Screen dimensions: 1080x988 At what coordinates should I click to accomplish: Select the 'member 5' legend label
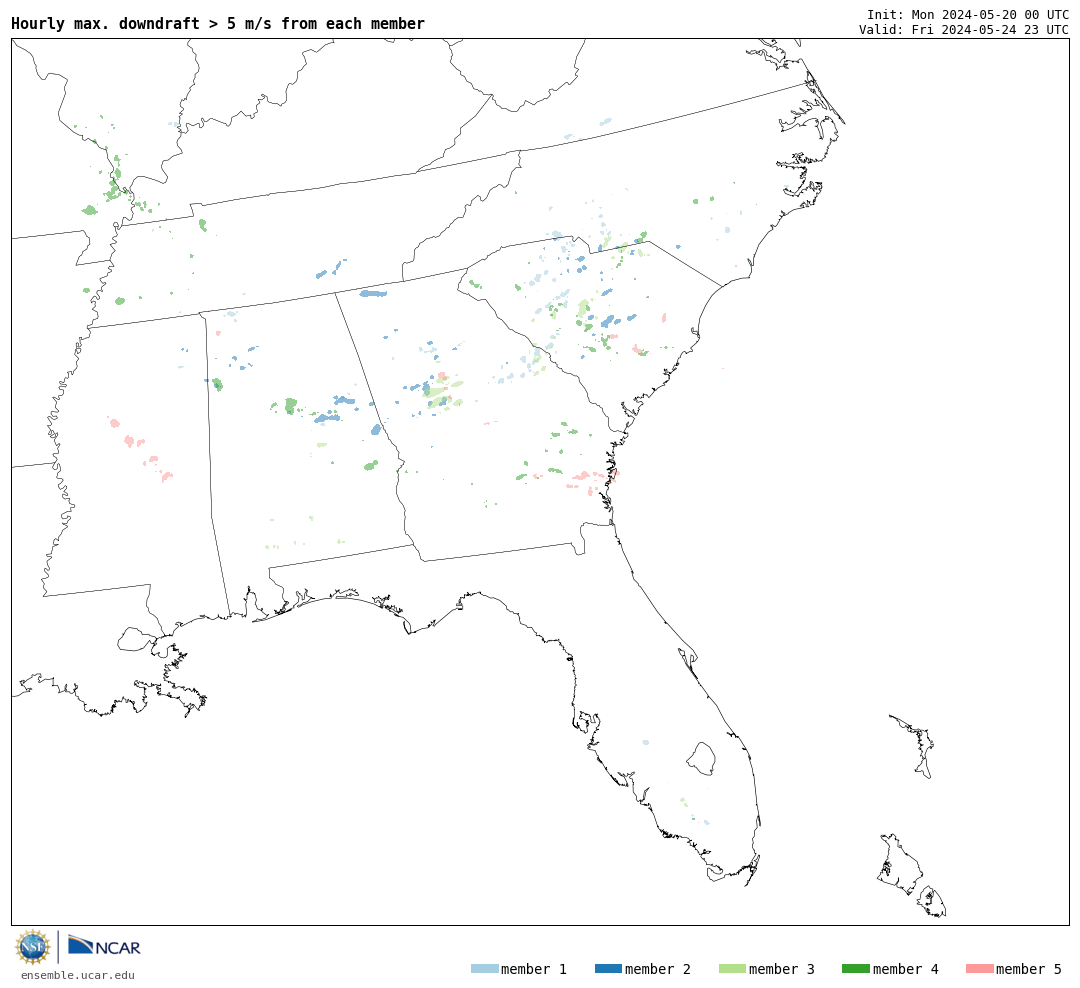pos(1029,969)
